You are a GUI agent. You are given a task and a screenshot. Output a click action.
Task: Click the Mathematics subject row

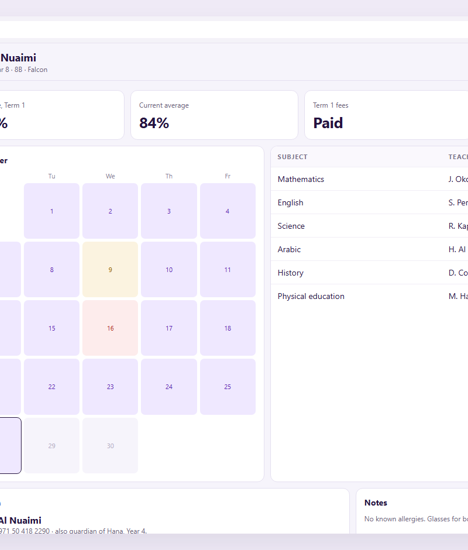(x=369, y=179)
